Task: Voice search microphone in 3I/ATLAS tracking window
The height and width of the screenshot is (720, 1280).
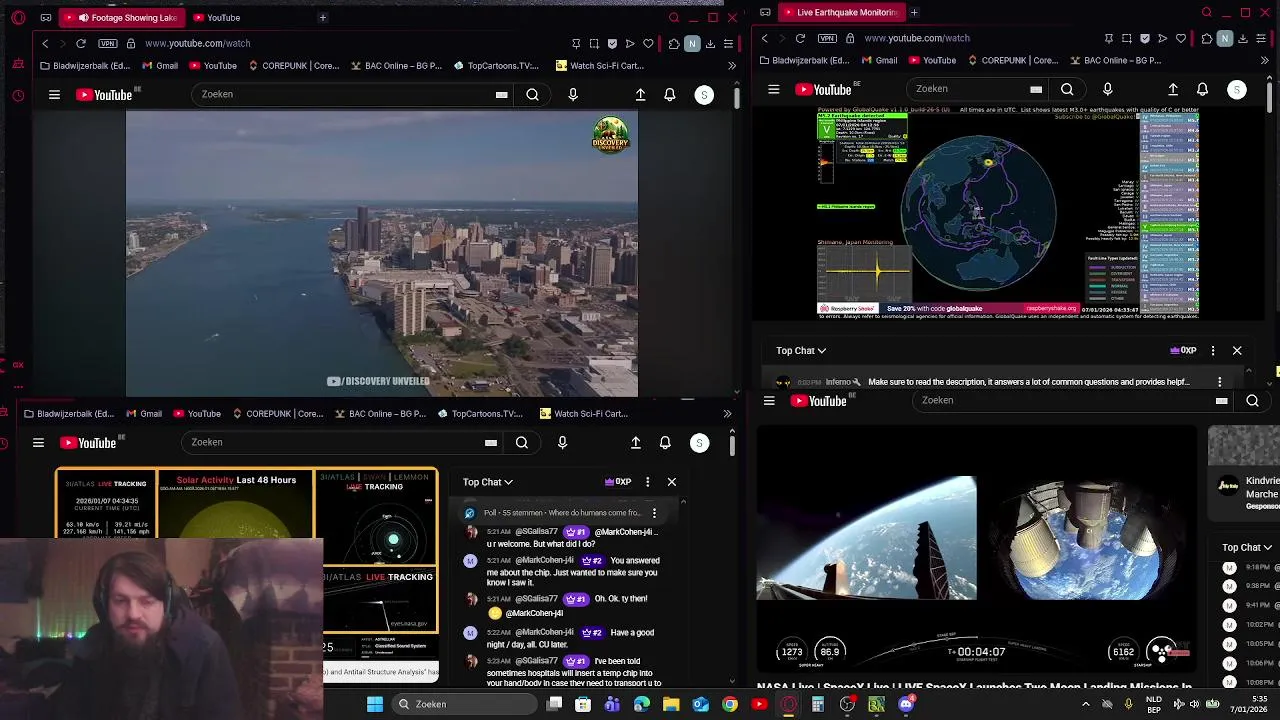Action: pos(562,443)
